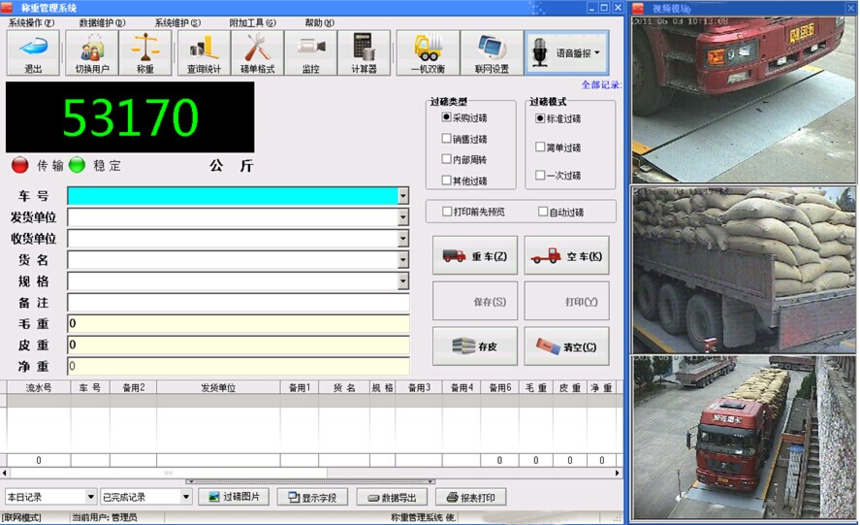Click 报表打印 report print button
Screen dimensions: 860x525
point(471,497)
